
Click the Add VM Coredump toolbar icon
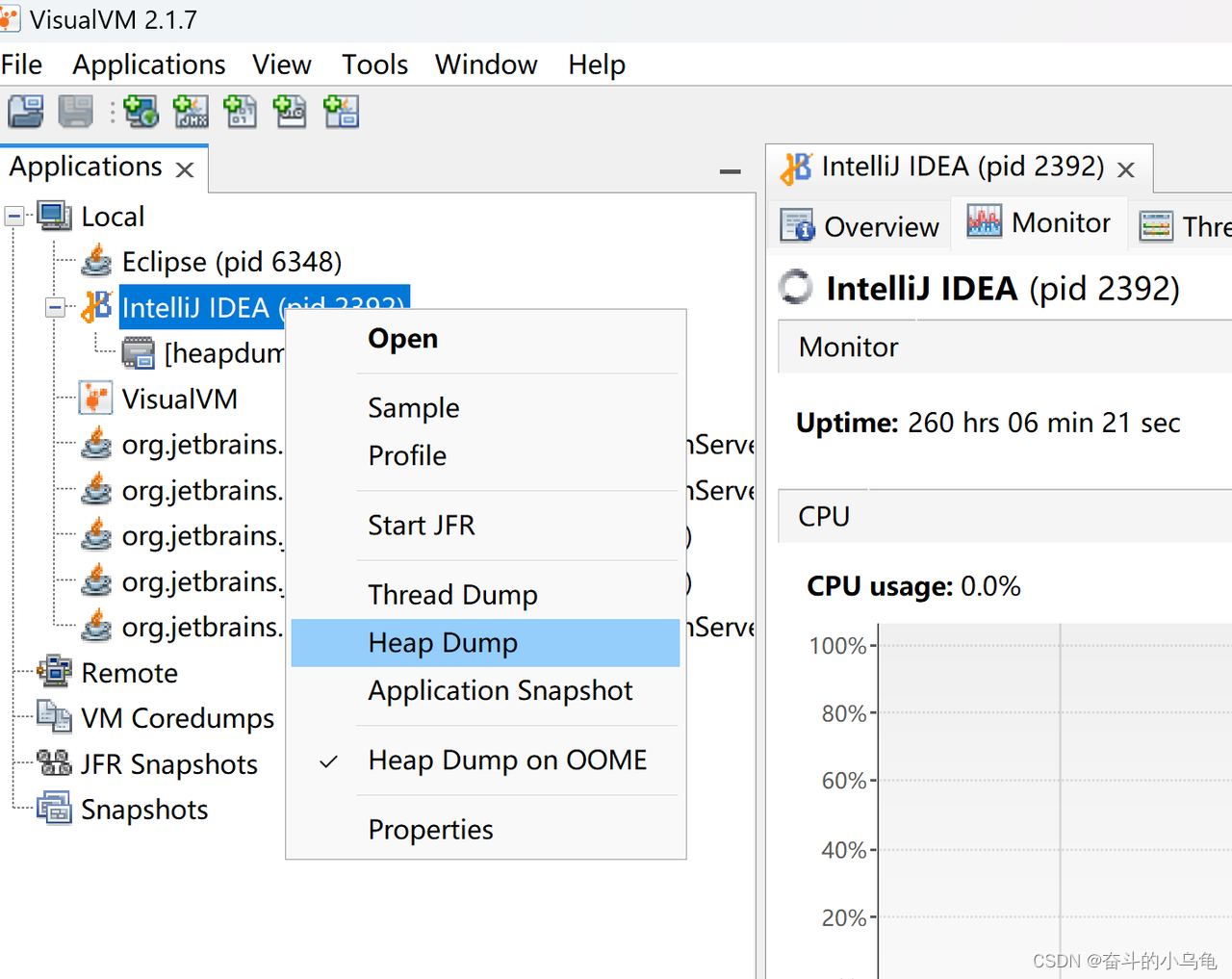pos(241,112)
